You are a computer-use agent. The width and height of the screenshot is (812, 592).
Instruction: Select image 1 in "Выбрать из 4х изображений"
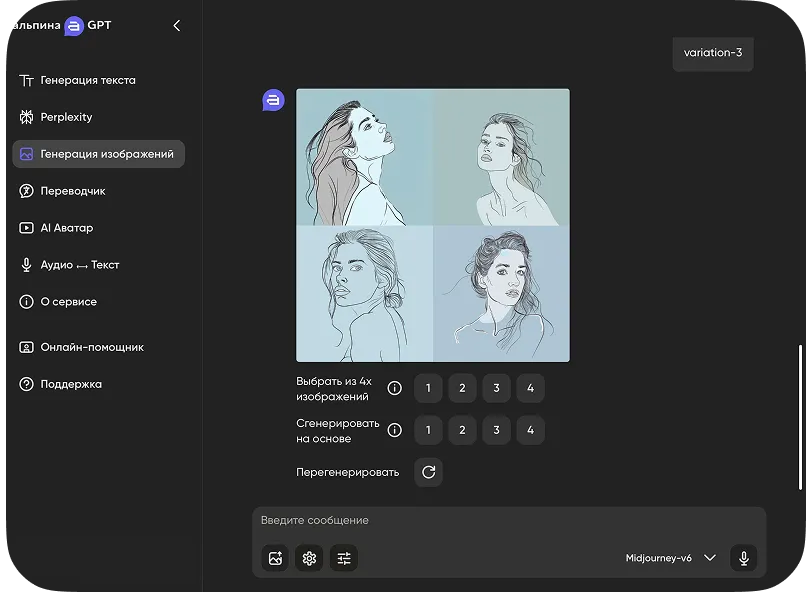[428, 389]
